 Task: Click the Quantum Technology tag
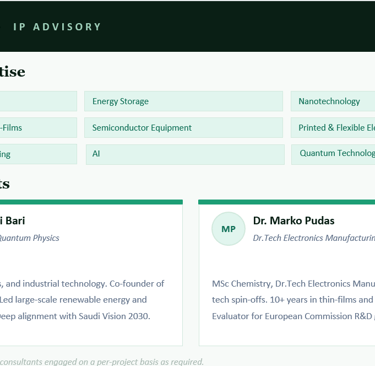point(333,154)
